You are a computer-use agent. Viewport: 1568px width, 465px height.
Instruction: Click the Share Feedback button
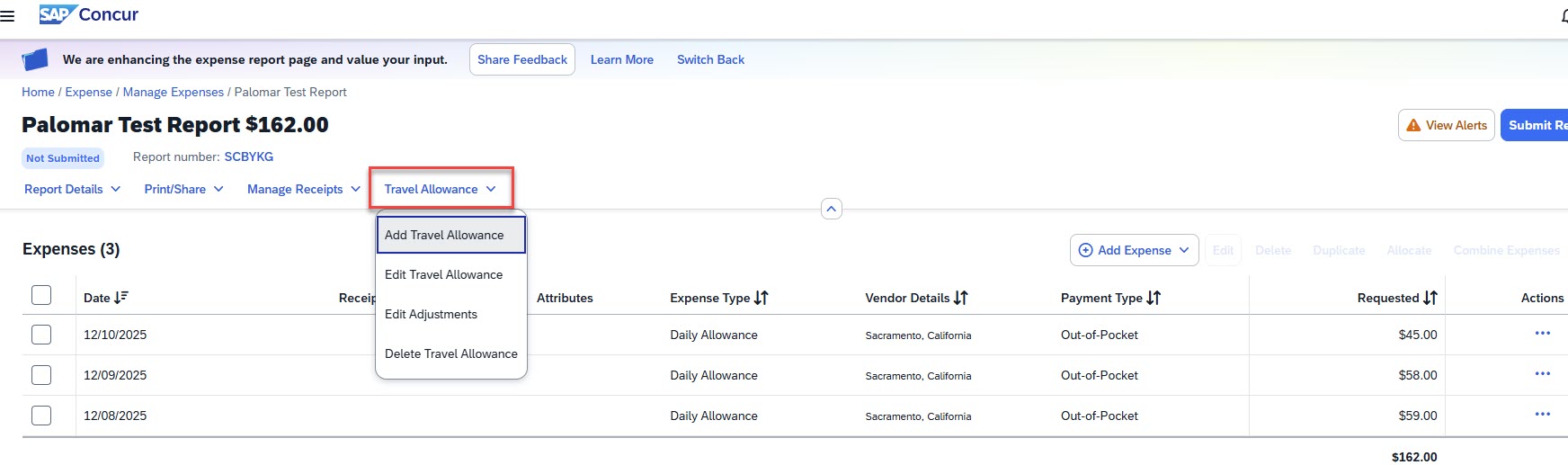click(x=521, y=59)
